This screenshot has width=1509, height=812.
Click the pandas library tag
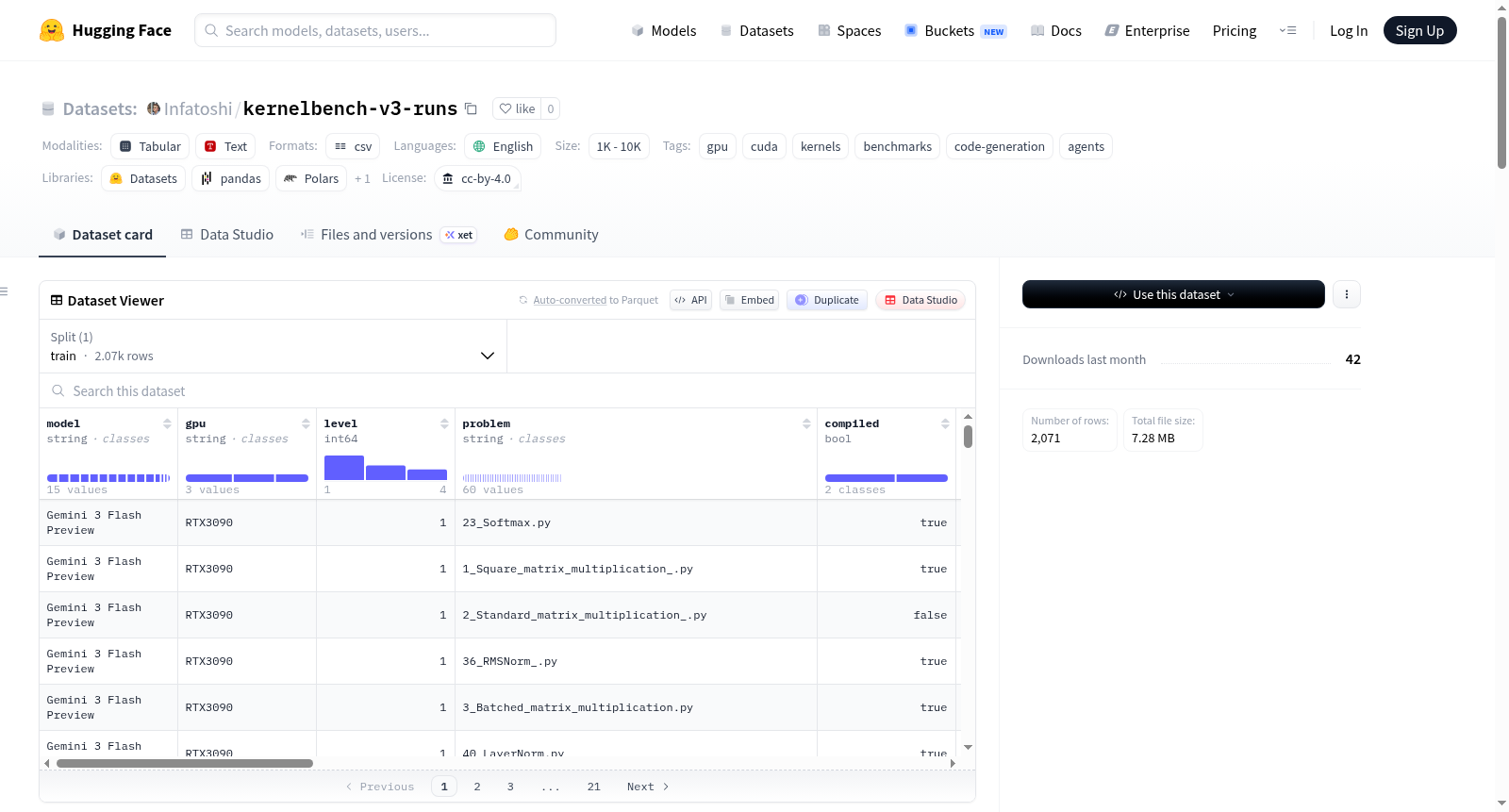231,178
